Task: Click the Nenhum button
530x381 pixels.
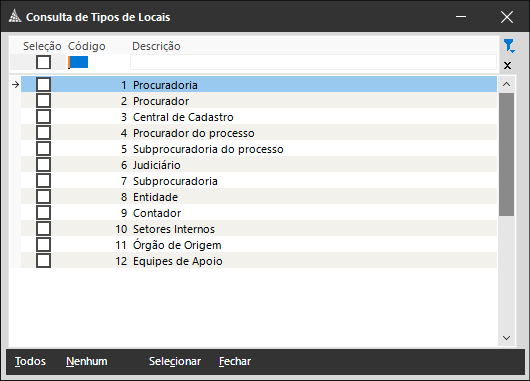Action: tap(87, 361)
